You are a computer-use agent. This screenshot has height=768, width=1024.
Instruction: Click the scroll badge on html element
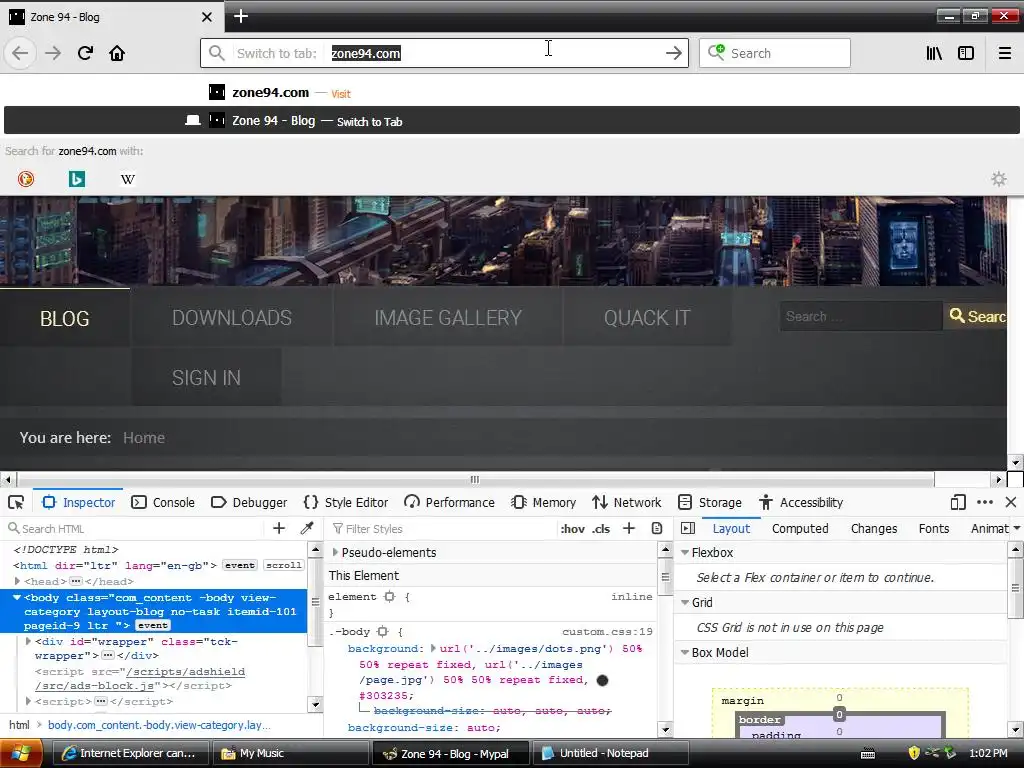click(x=283, y=566)
